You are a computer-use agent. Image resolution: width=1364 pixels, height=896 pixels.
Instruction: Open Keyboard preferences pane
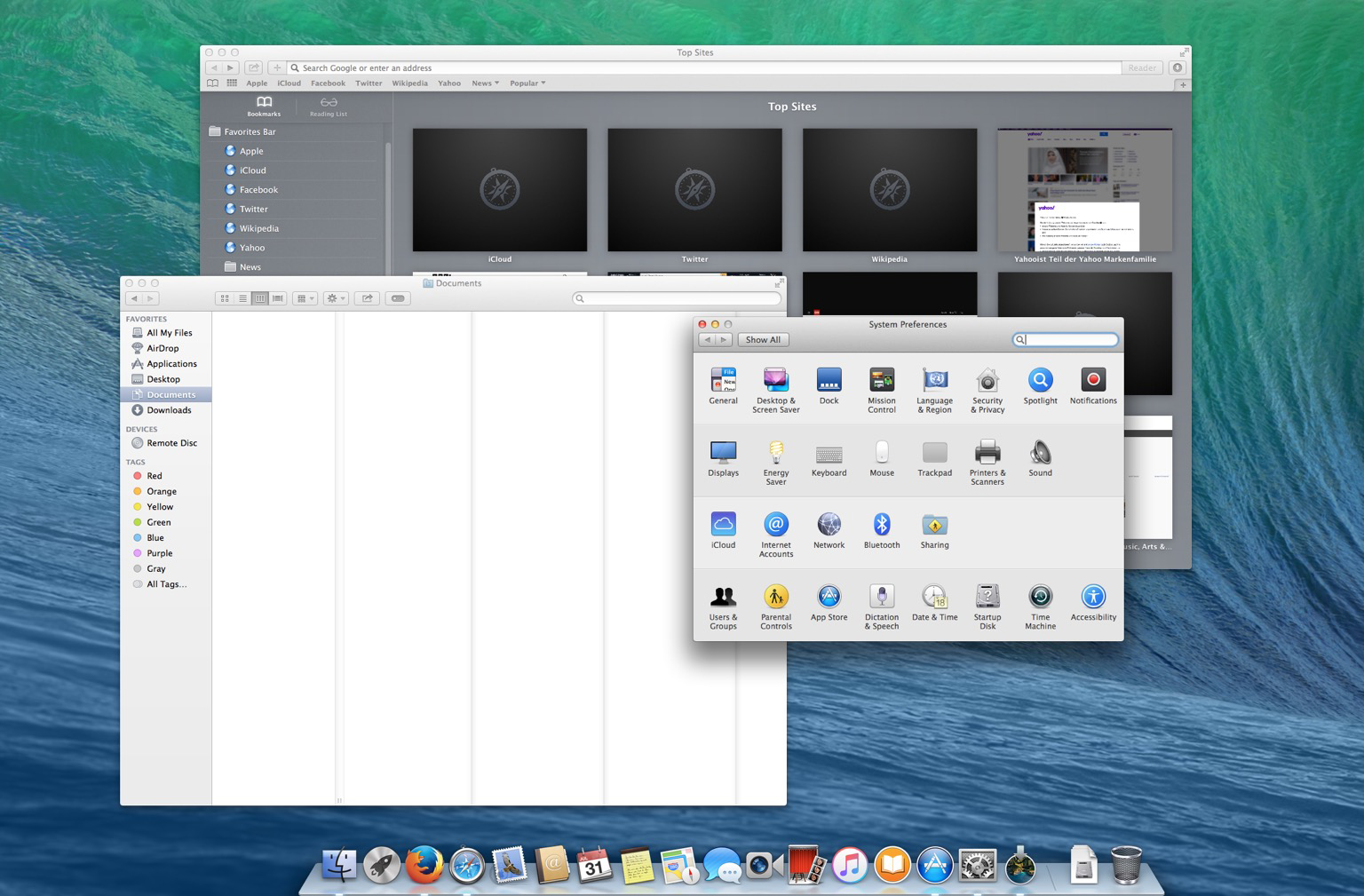tap(829, 458)
